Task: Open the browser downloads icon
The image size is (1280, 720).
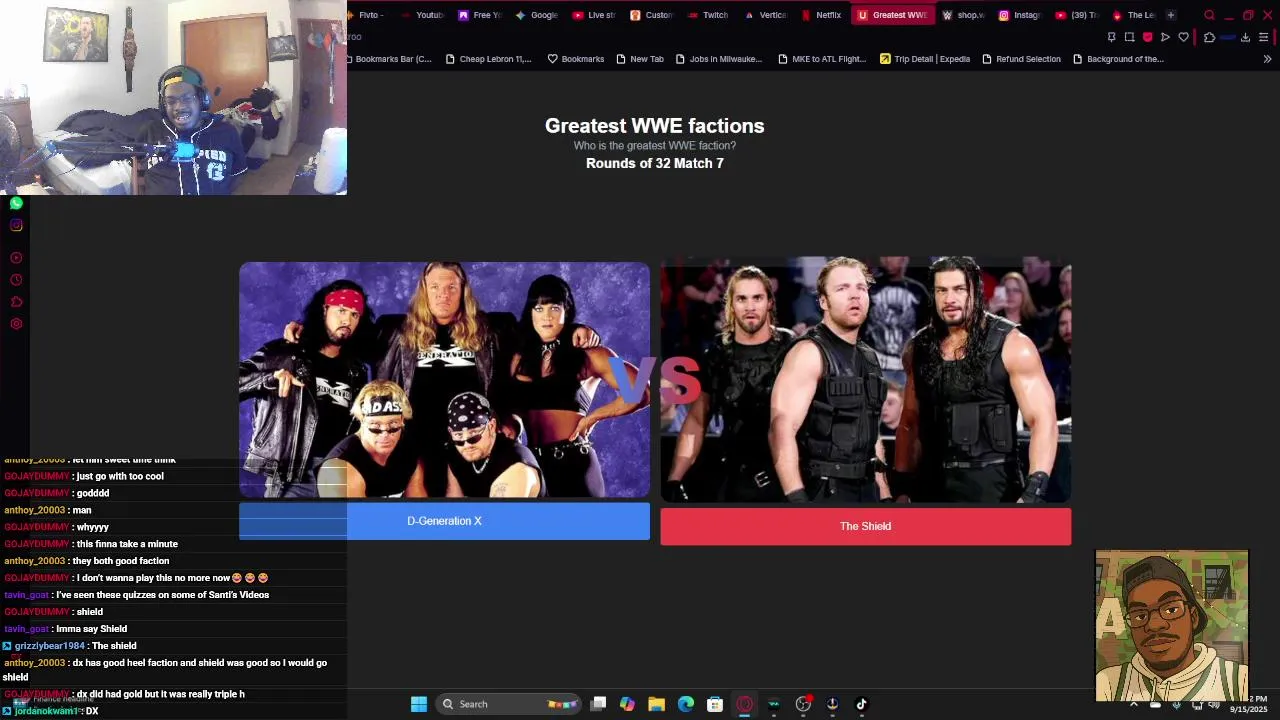Action: coord(1245,37)
